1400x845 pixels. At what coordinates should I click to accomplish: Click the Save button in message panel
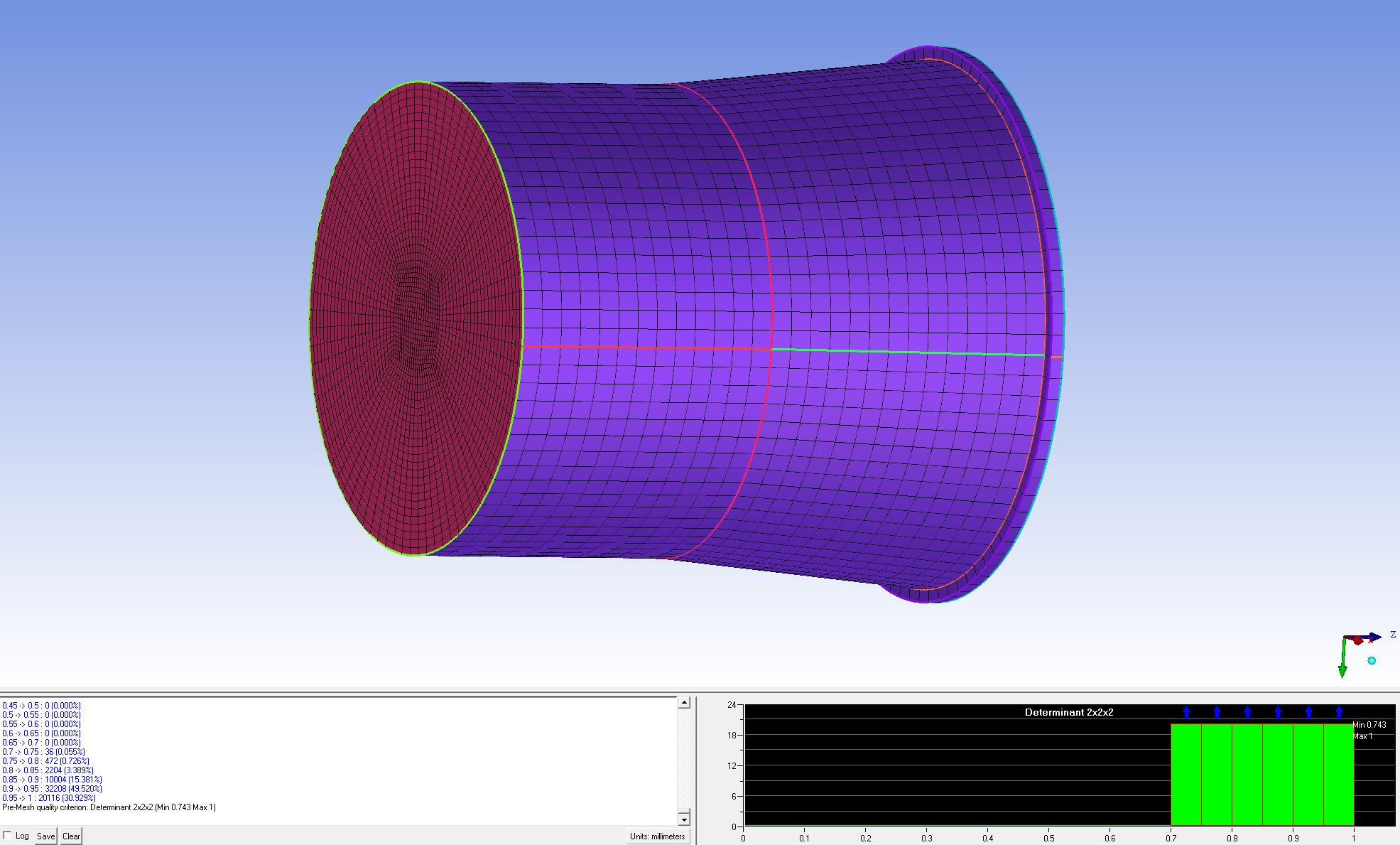(x=45, y=836)
